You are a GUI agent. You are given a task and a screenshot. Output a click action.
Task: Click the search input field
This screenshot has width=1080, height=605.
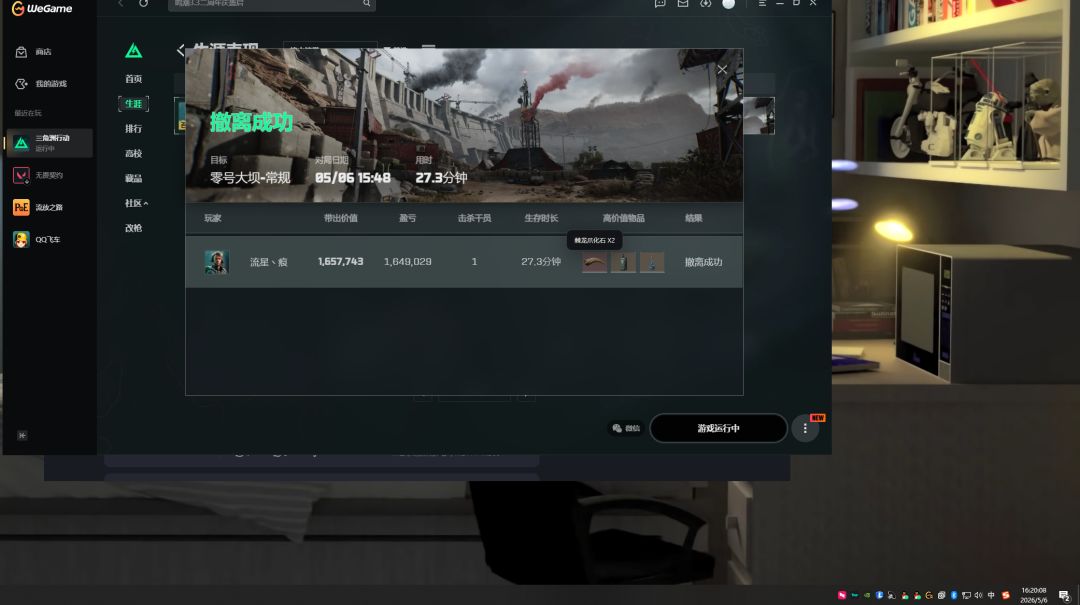tap(265, 4)
